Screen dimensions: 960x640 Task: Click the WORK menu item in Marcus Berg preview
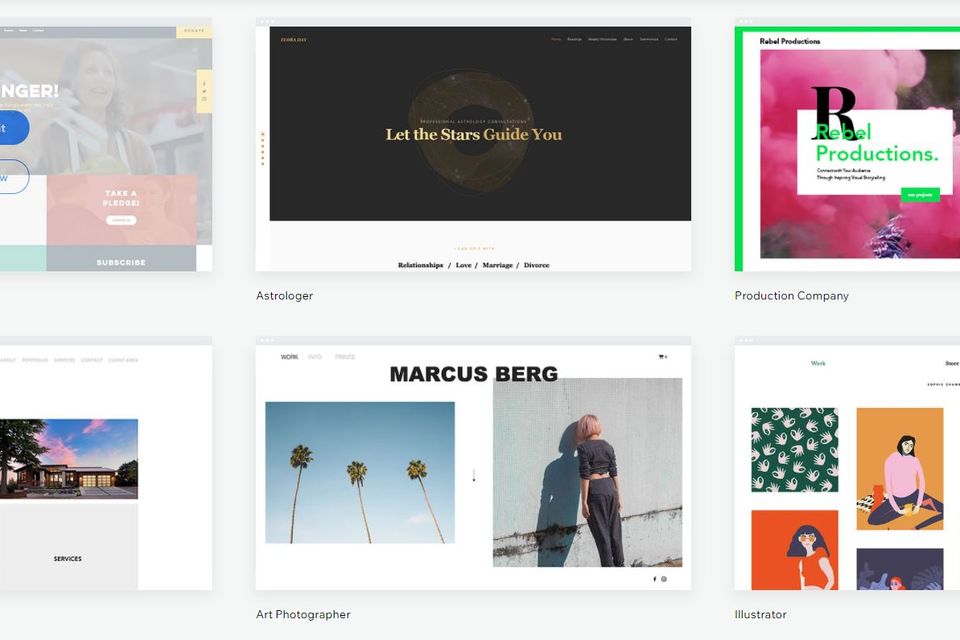[x=289, y=357]
